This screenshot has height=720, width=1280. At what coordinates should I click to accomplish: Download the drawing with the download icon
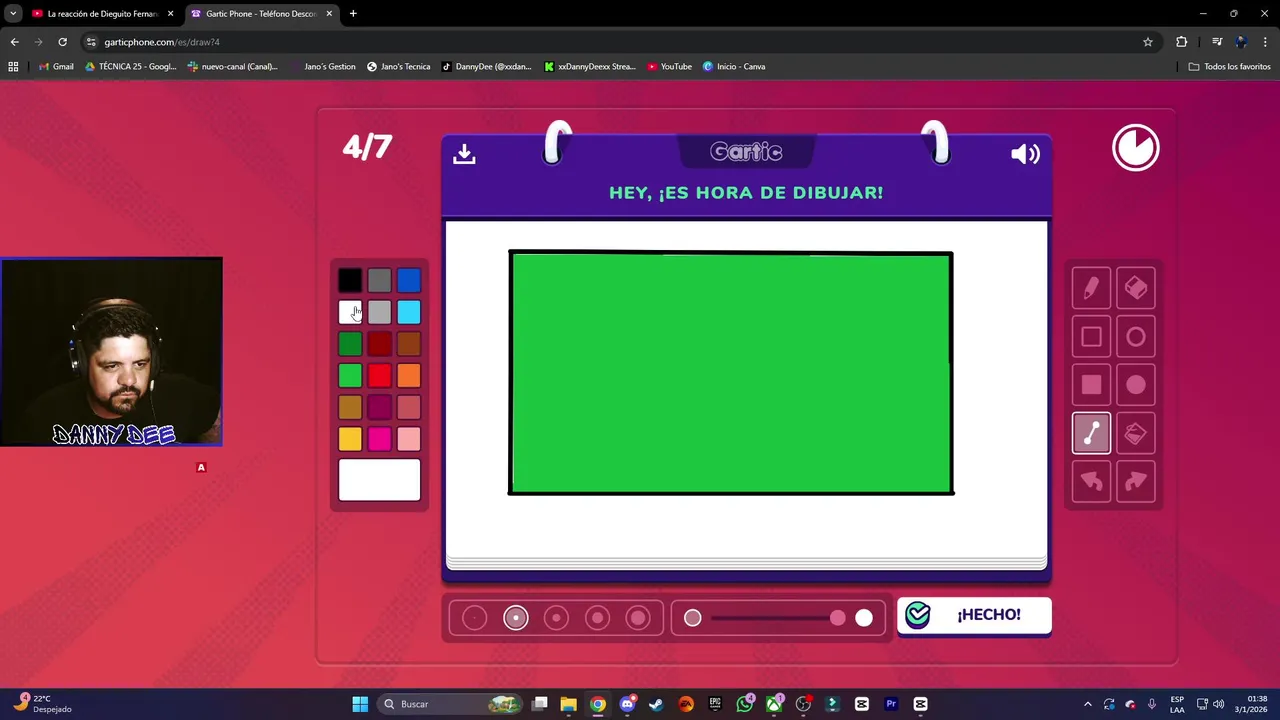pos(464,154)
